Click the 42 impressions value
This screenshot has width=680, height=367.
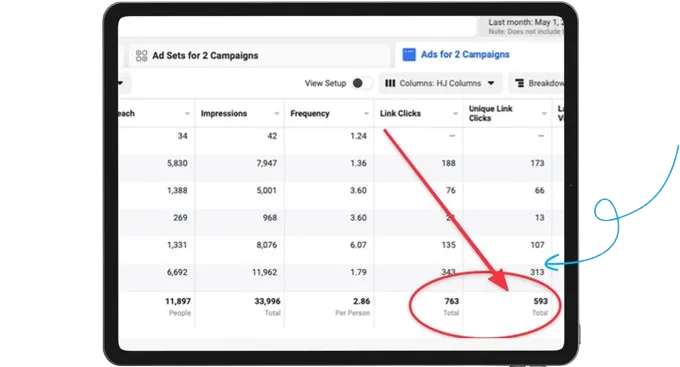click(x=272, y=136)
